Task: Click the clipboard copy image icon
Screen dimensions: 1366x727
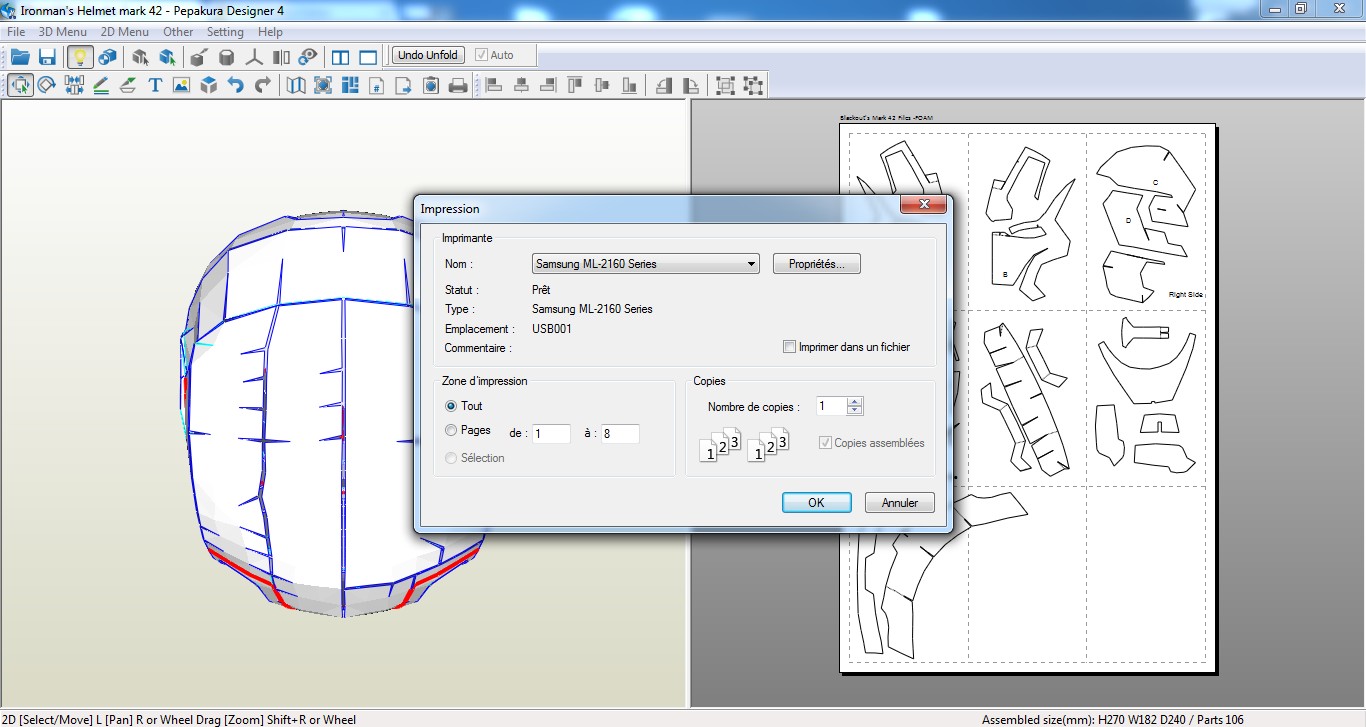Action: pyautogui.click(x=431, y=86)
